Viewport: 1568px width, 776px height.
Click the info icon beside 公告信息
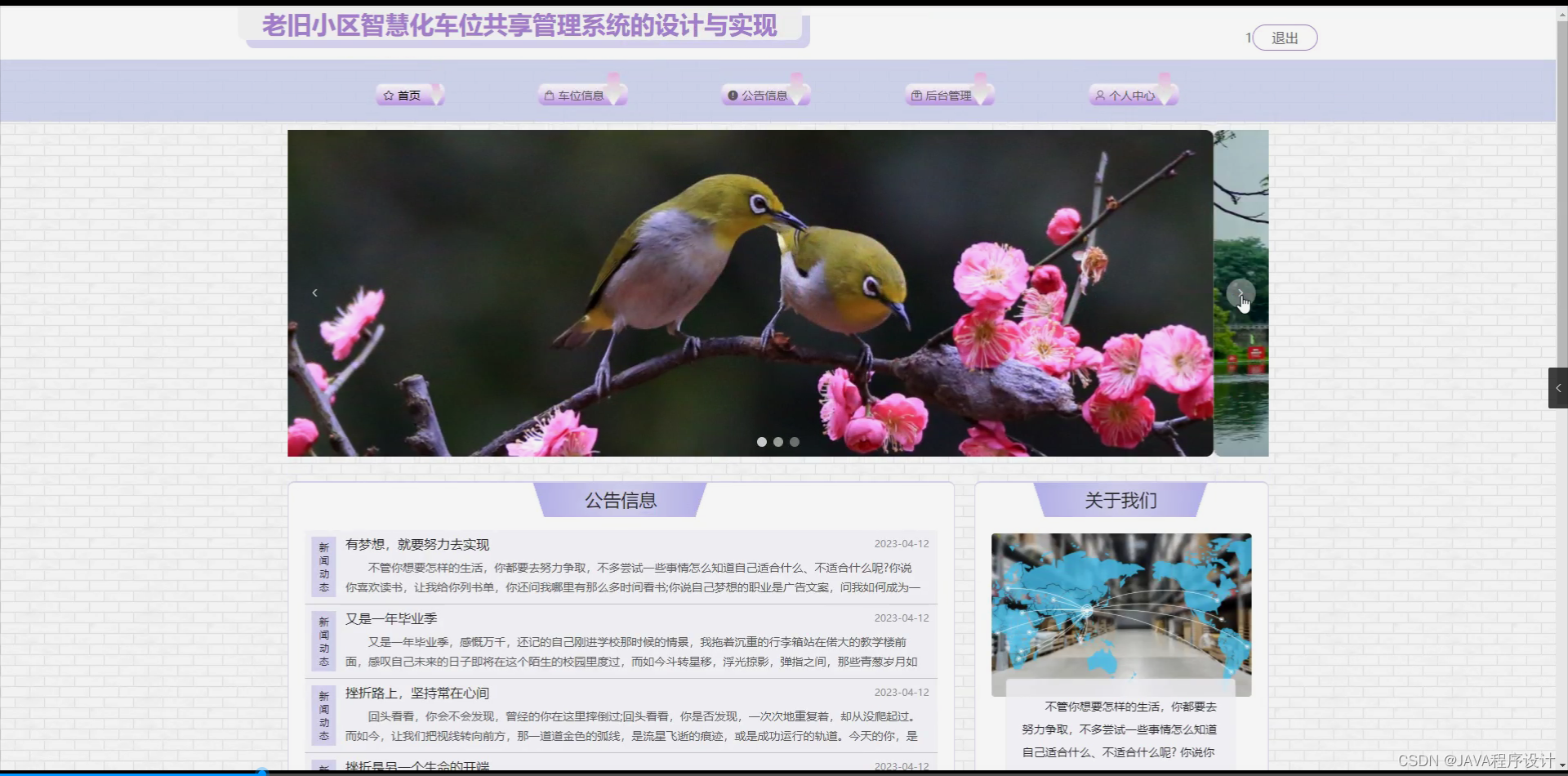[733, 96]
